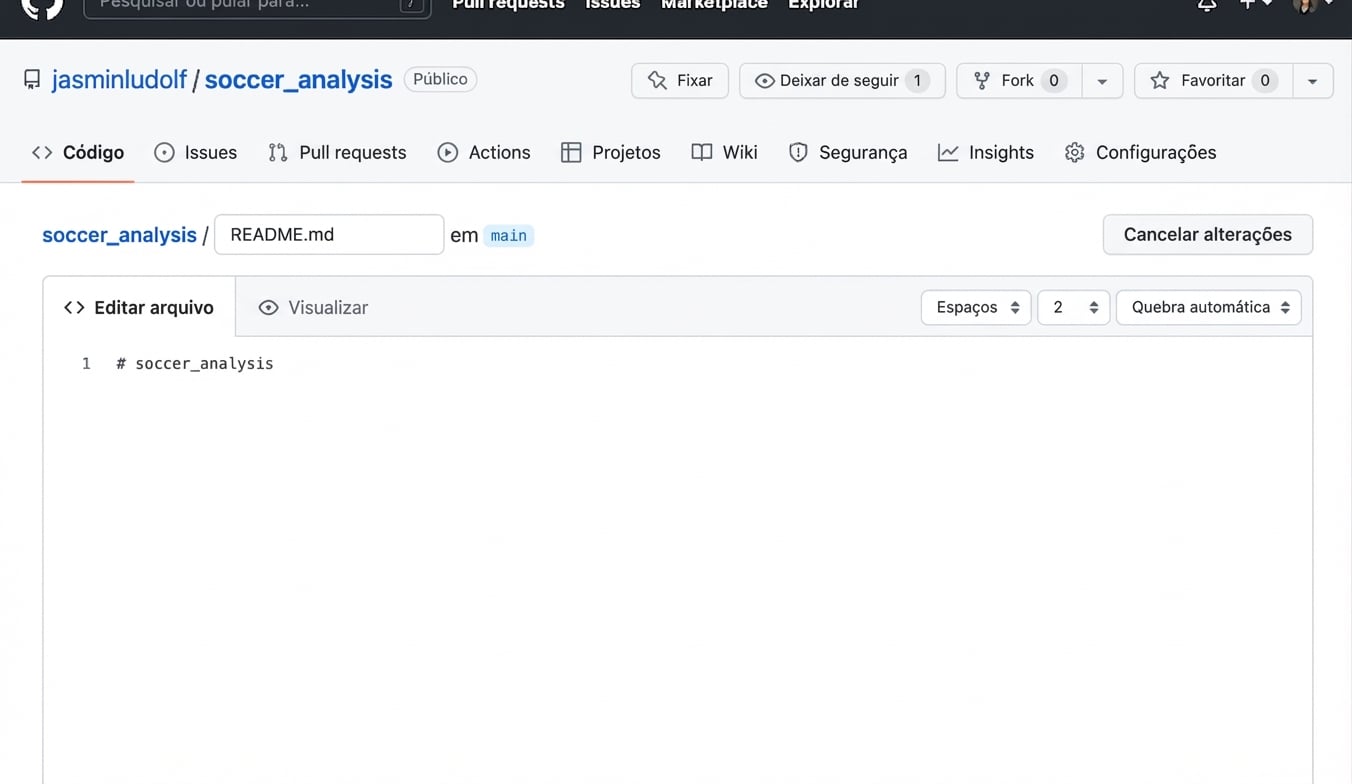Open the Wiki tab
This screenshot has height=784, width=1352.
click(x=725, y=153)
